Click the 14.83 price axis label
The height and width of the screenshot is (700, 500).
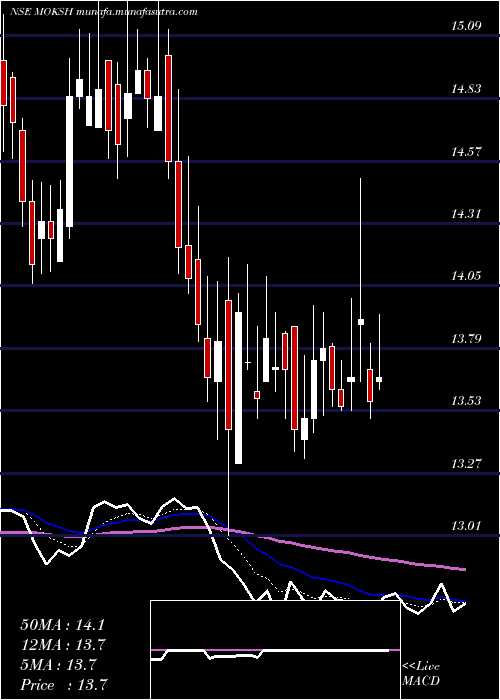[x=466, y=89]
